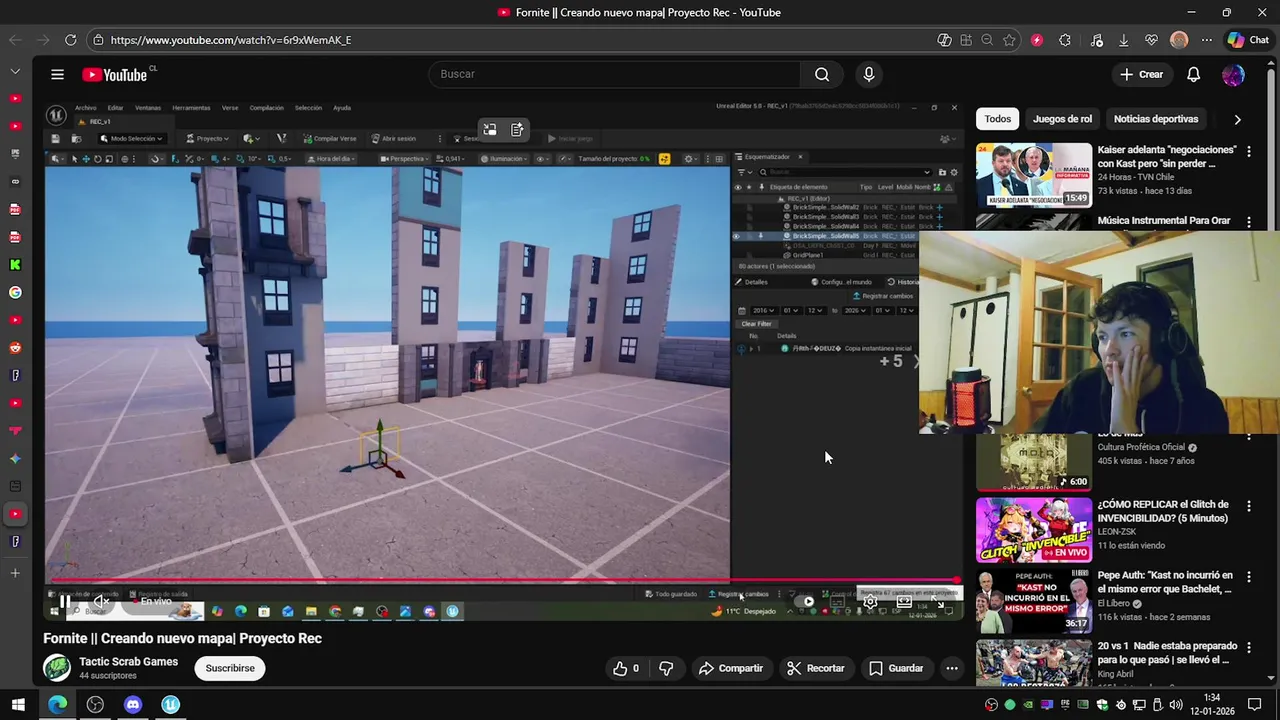The image size is (1280, 720).
Task: Click the red video progress bar
Action: tap(504, 580)
